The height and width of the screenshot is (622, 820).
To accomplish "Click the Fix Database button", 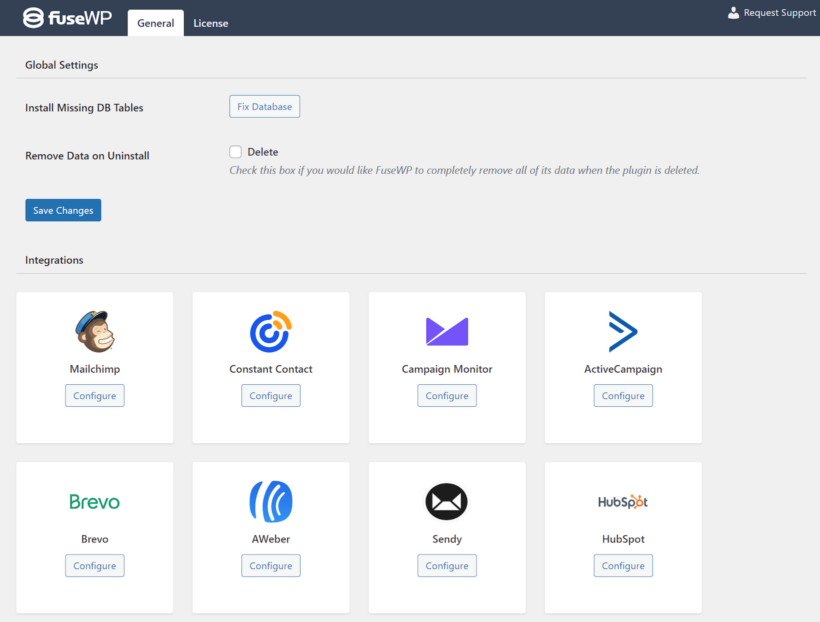I will 264,106.
